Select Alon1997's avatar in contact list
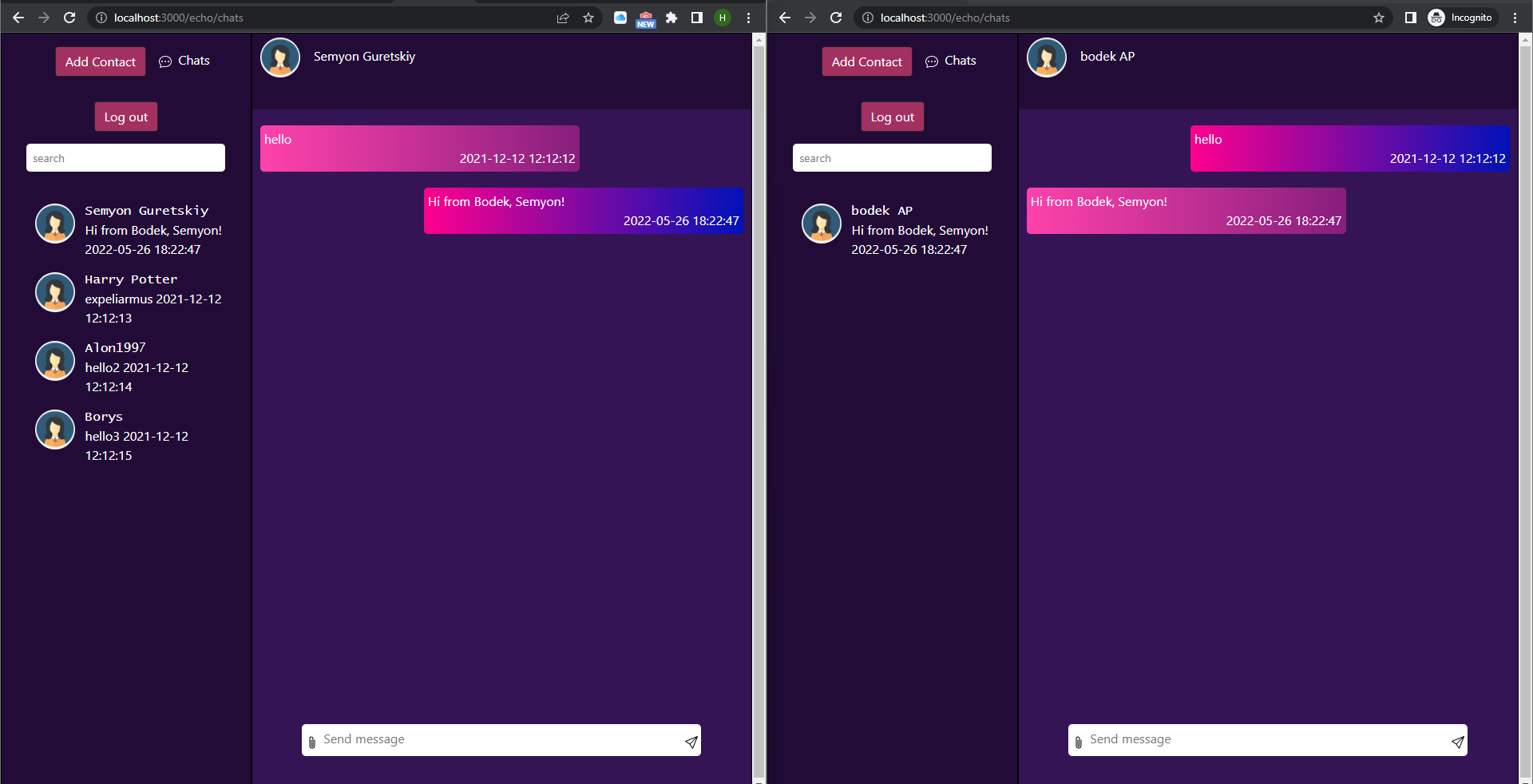This screenshot has width=1533, height=784. click(55, 361)
